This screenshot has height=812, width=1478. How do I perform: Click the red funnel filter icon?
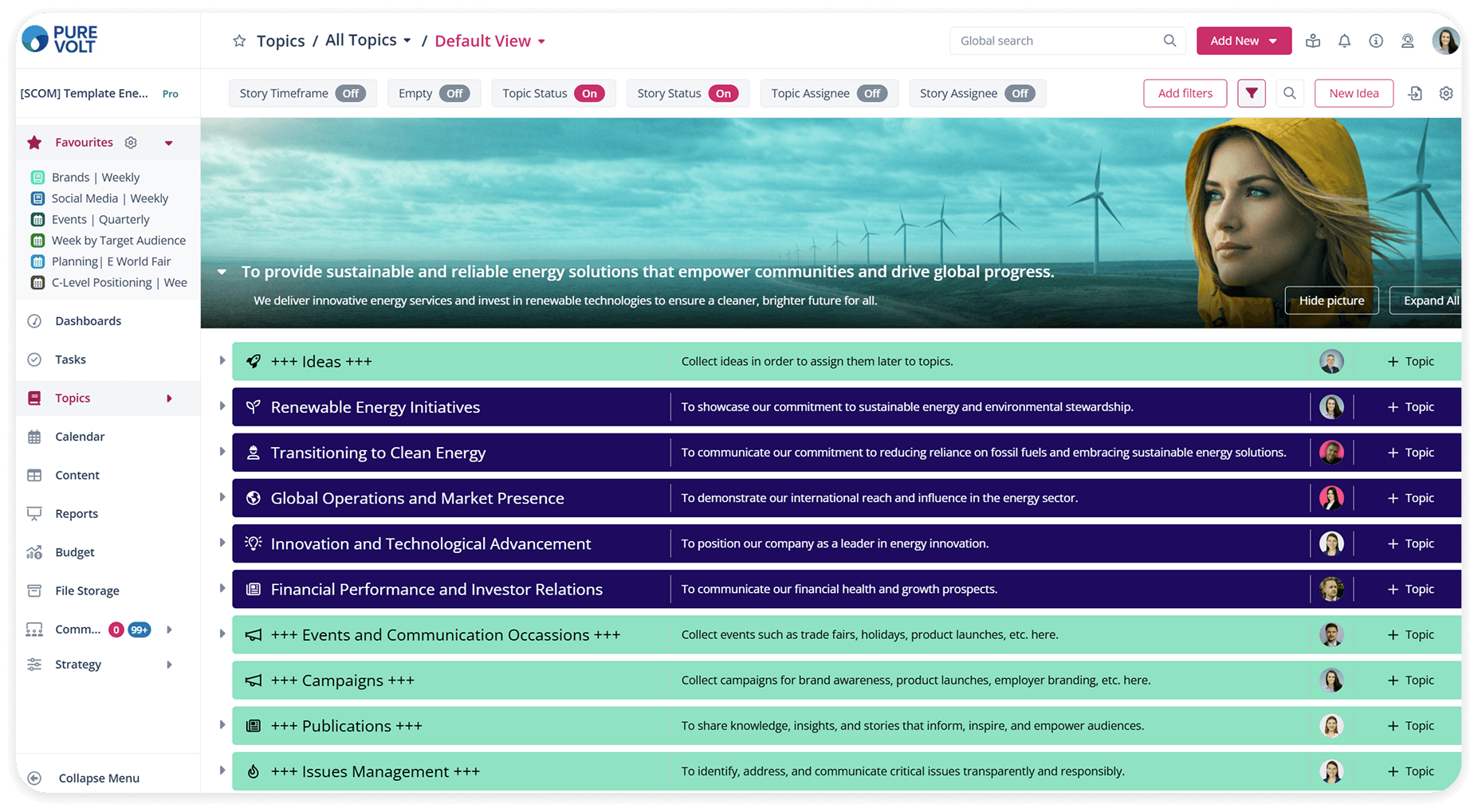click(1252, 93)
